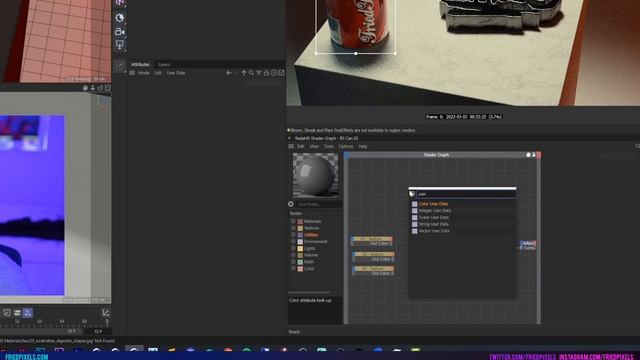
Task: Select the middle texture node in the graph
Action: pos(373,257)
